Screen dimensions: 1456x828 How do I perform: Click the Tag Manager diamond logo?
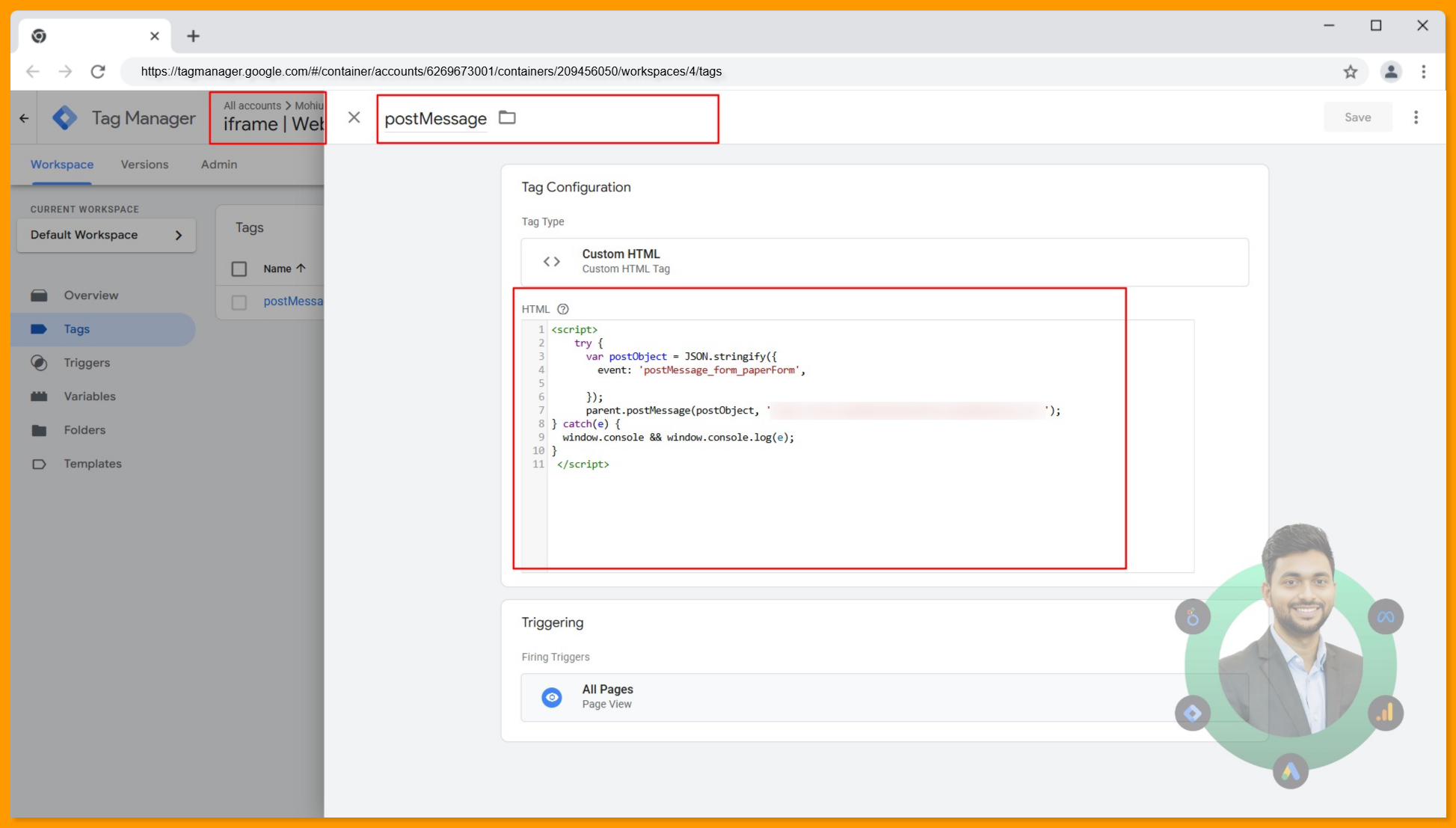click(x=65, y=117)
